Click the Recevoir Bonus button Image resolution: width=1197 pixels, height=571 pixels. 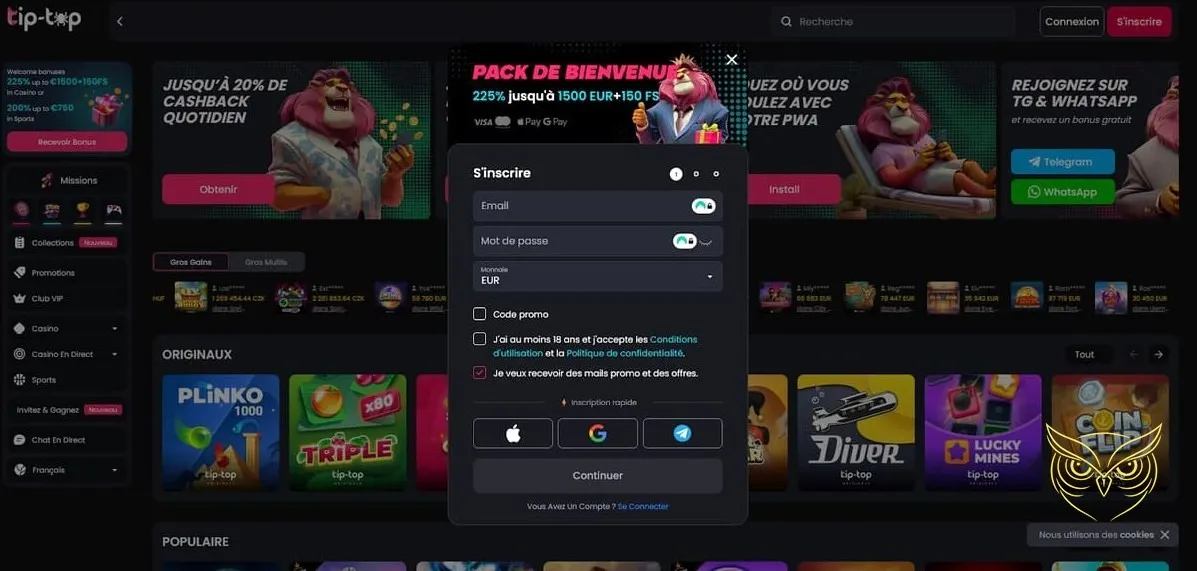click(x=67, y=142)
